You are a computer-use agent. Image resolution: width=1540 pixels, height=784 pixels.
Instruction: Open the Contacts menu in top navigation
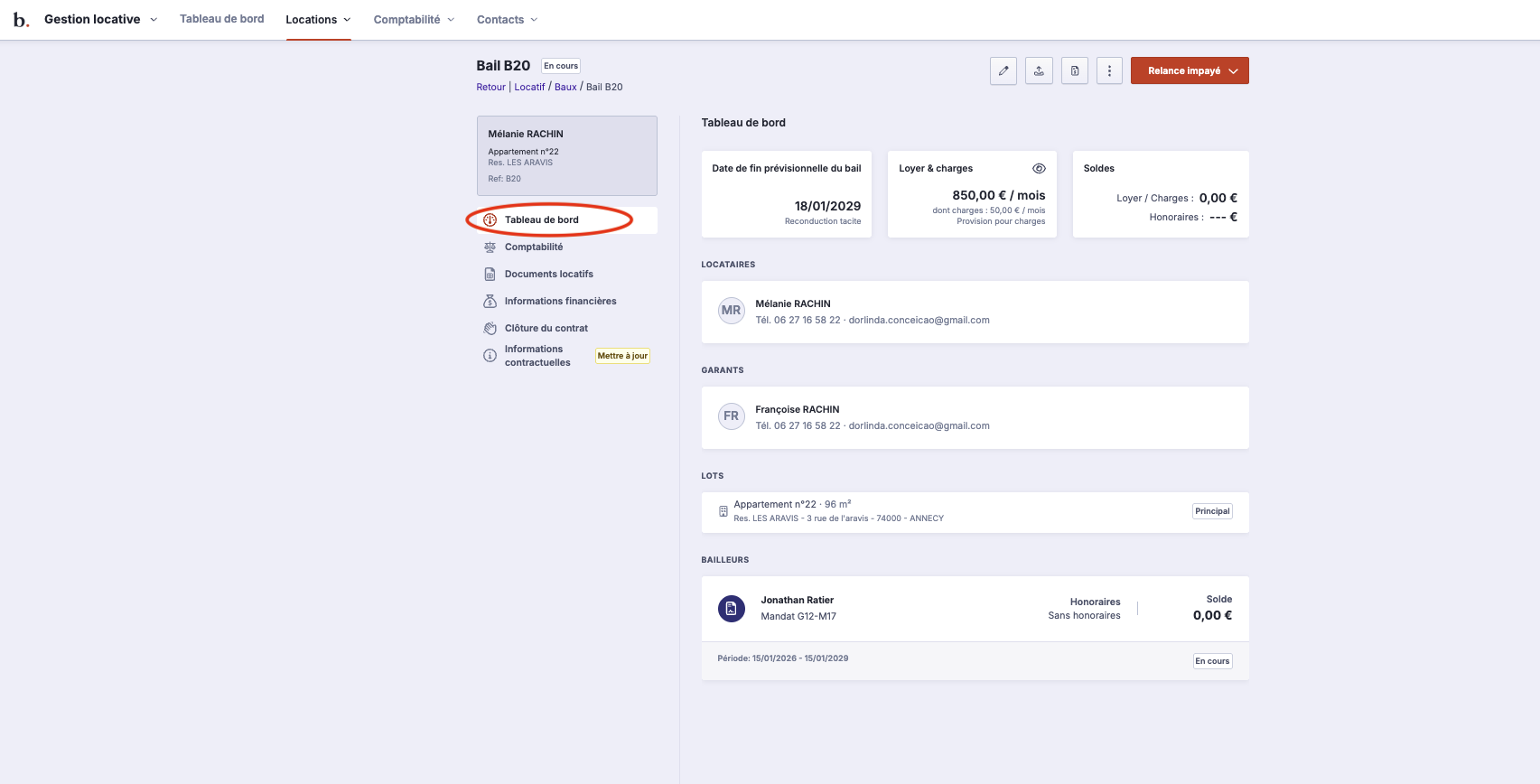click(x=507, y=20)
